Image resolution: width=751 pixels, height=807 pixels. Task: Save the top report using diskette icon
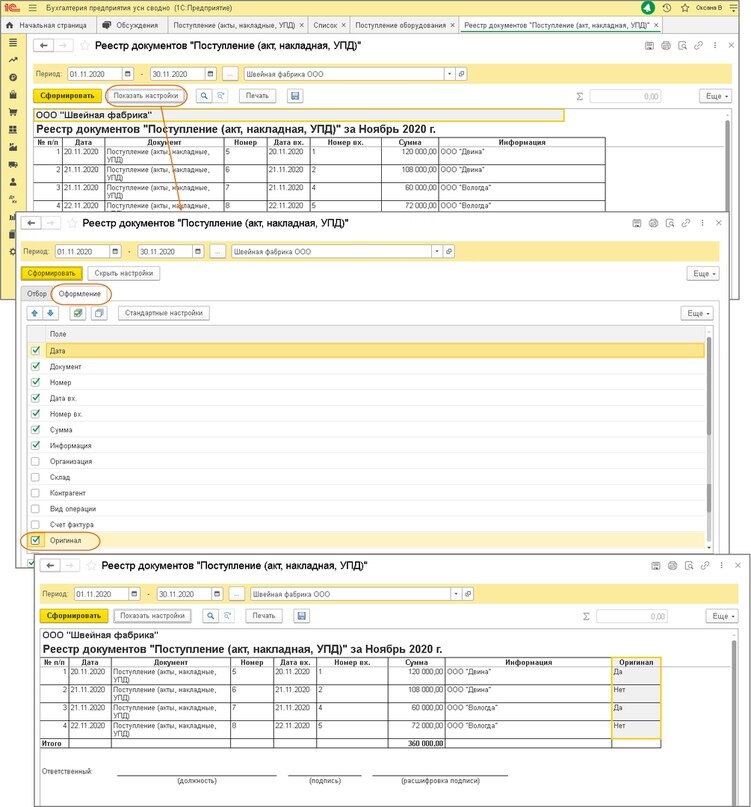click(x=295, y=96)
